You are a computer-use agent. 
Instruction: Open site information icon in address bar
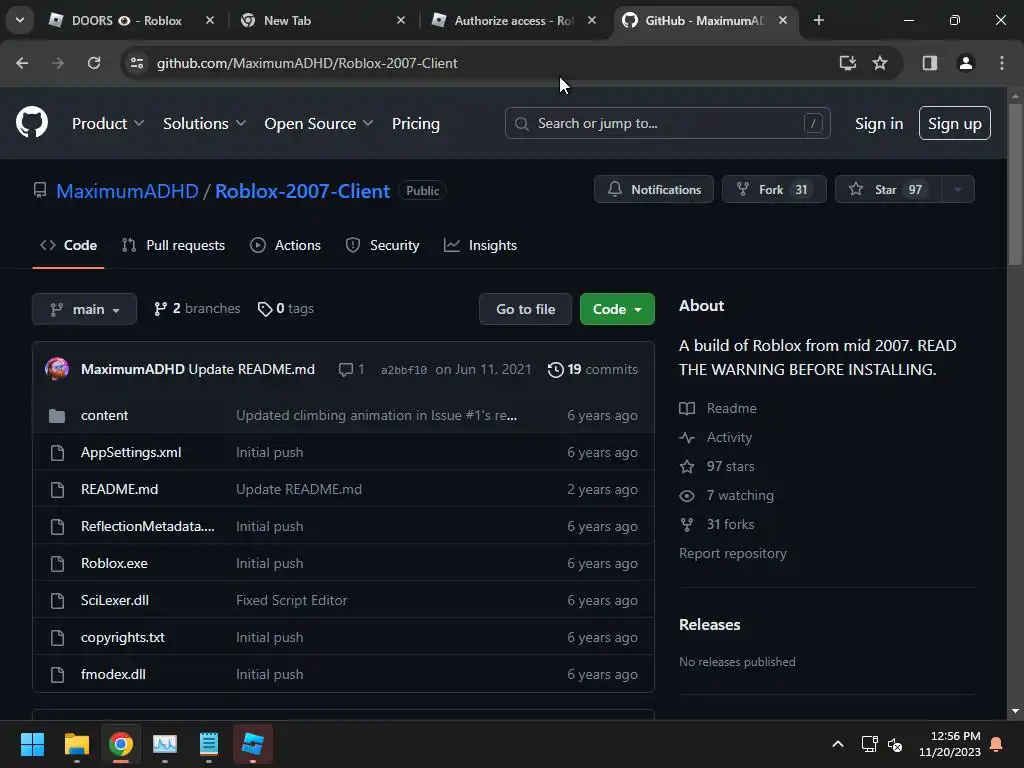[137, 63]
